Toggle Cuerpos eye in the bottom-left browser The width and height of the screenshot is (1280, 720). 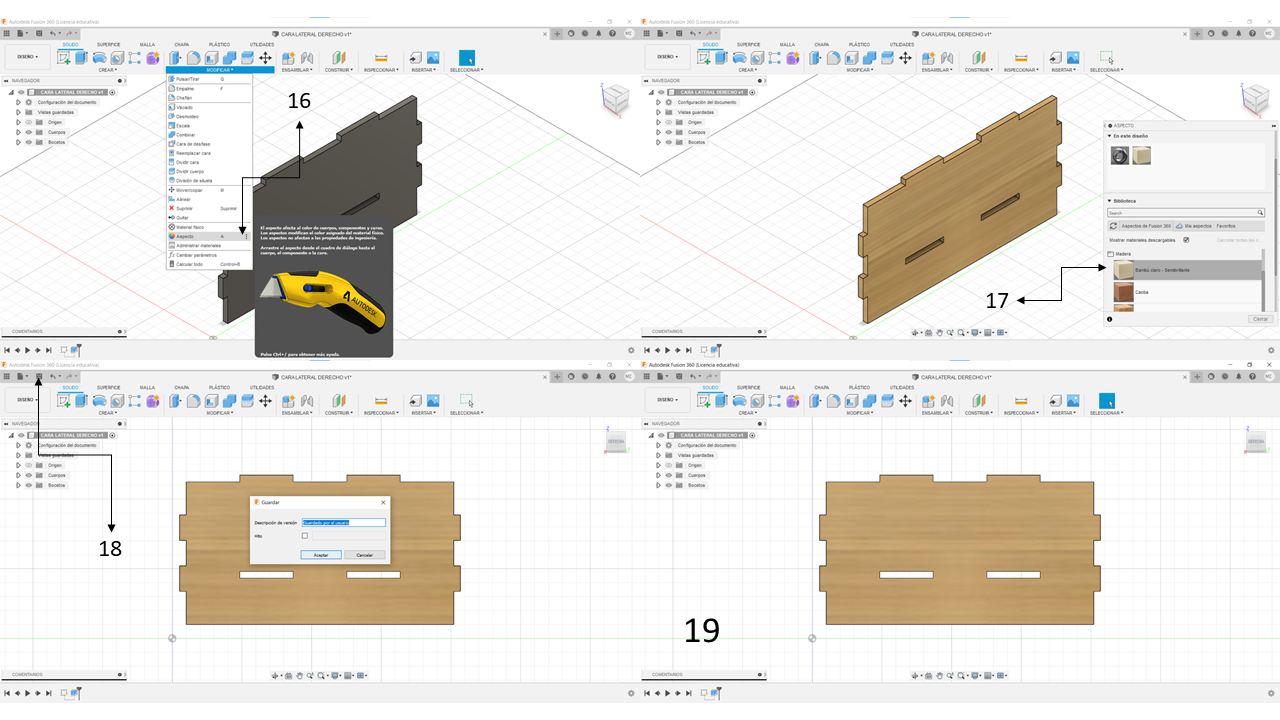(28, 475)
